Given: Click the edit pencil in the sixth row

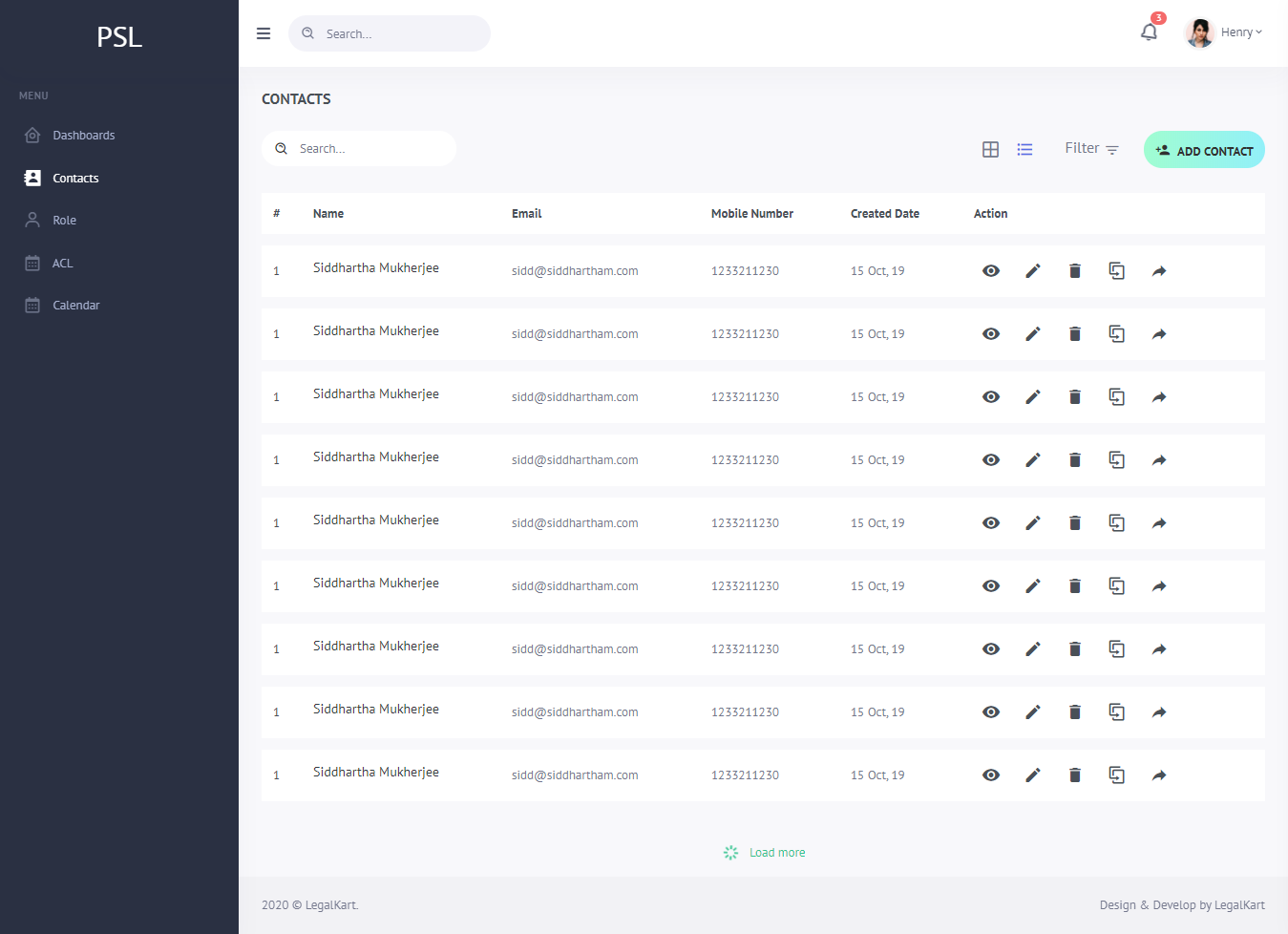Looking at the screenshot, I should 1032,586.
